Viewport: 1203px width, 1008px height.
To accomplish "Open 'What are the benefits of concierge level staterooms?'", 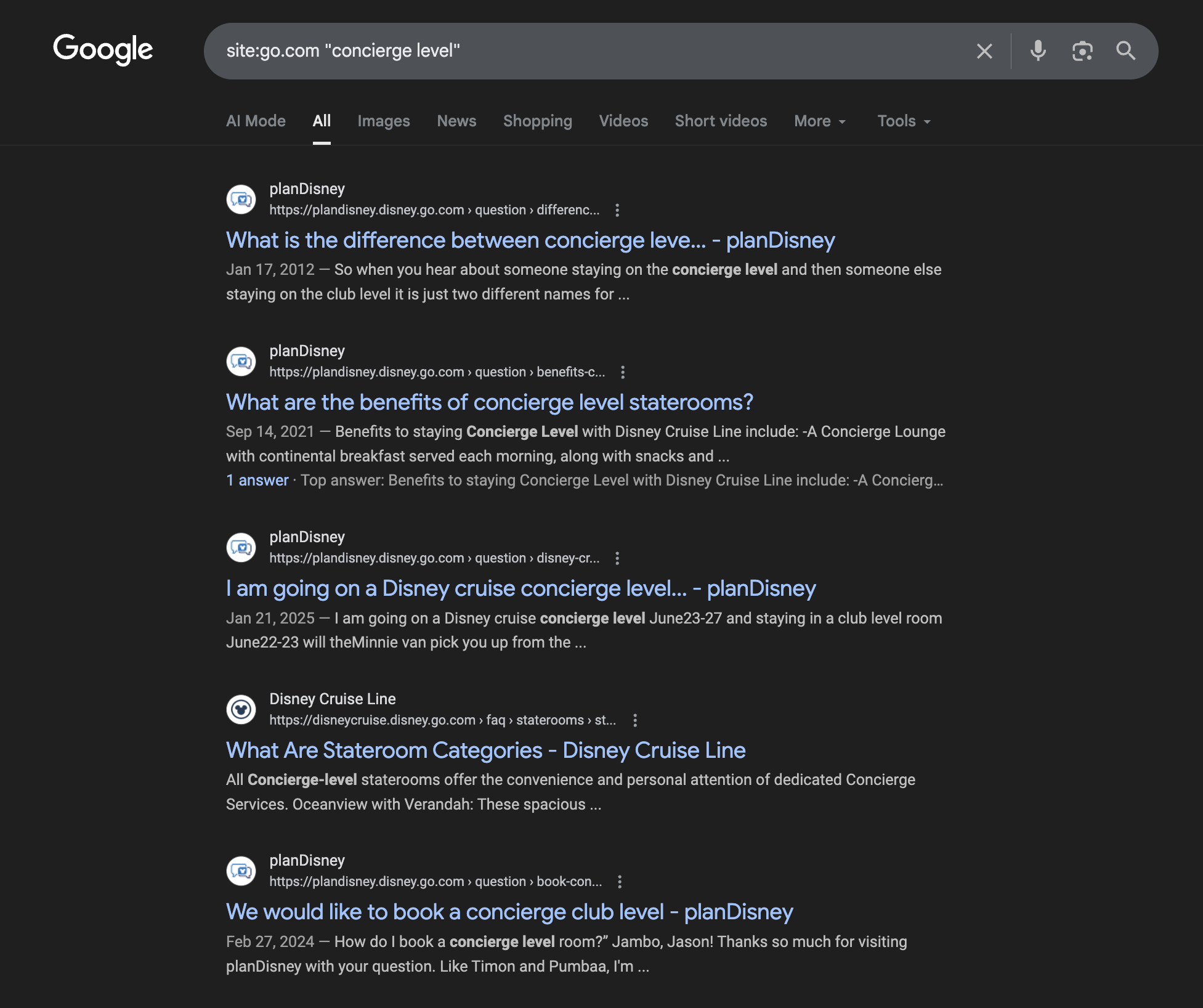I will pos(489,402).
